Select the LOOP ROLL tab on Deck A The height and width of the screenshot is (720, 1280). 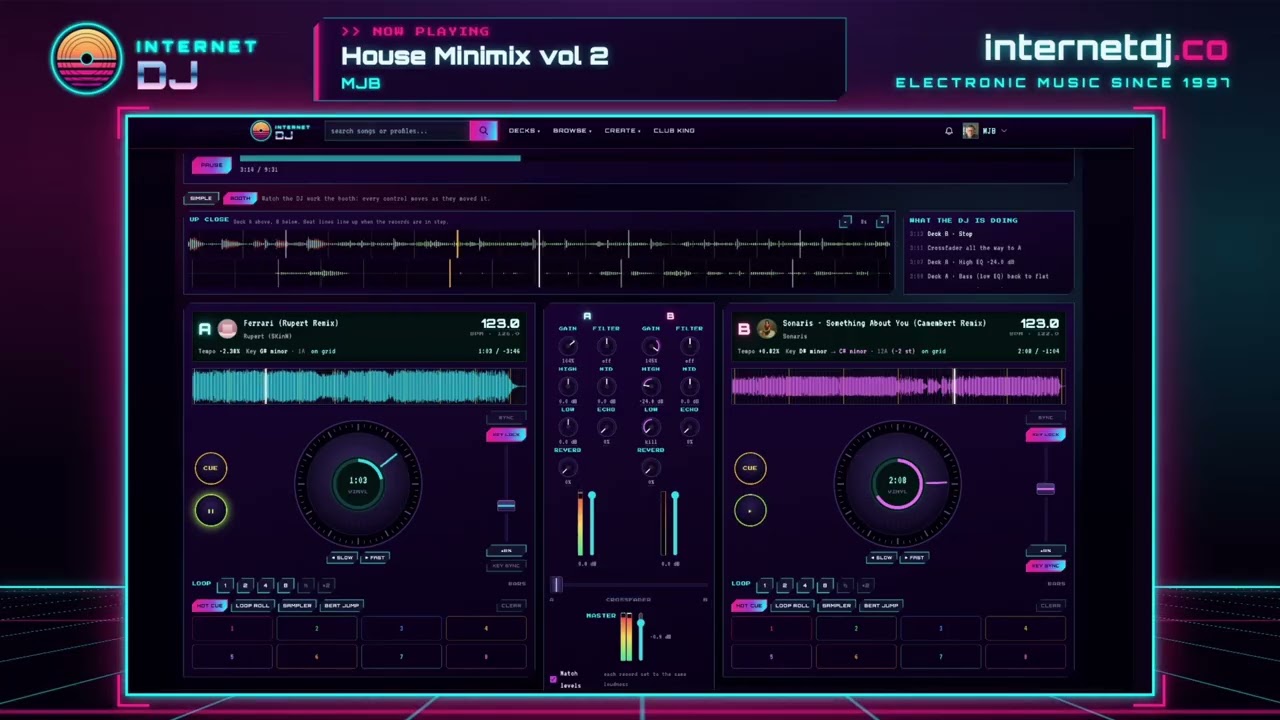pyautogui.click(x=252, y=605)
